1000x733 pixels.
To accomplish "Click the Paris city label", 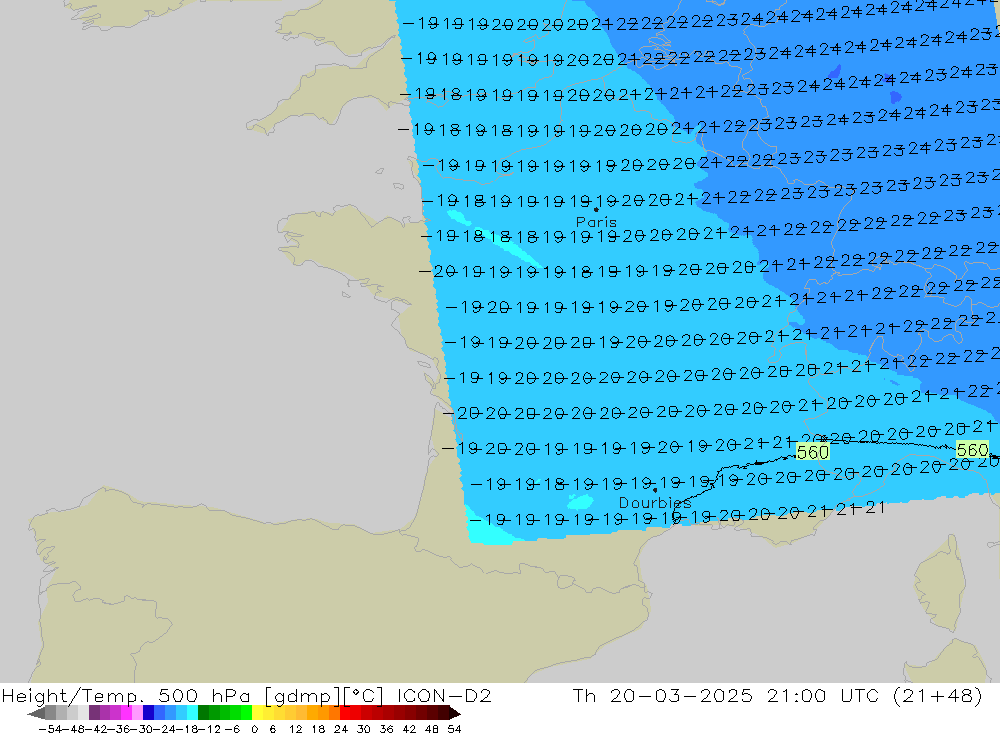I will point(596,222).
